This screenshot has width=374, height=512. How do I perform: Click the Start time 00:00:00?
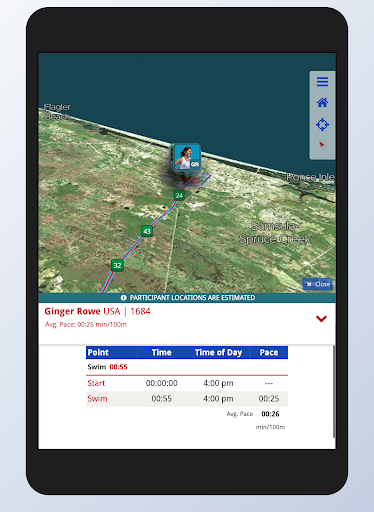162,383
